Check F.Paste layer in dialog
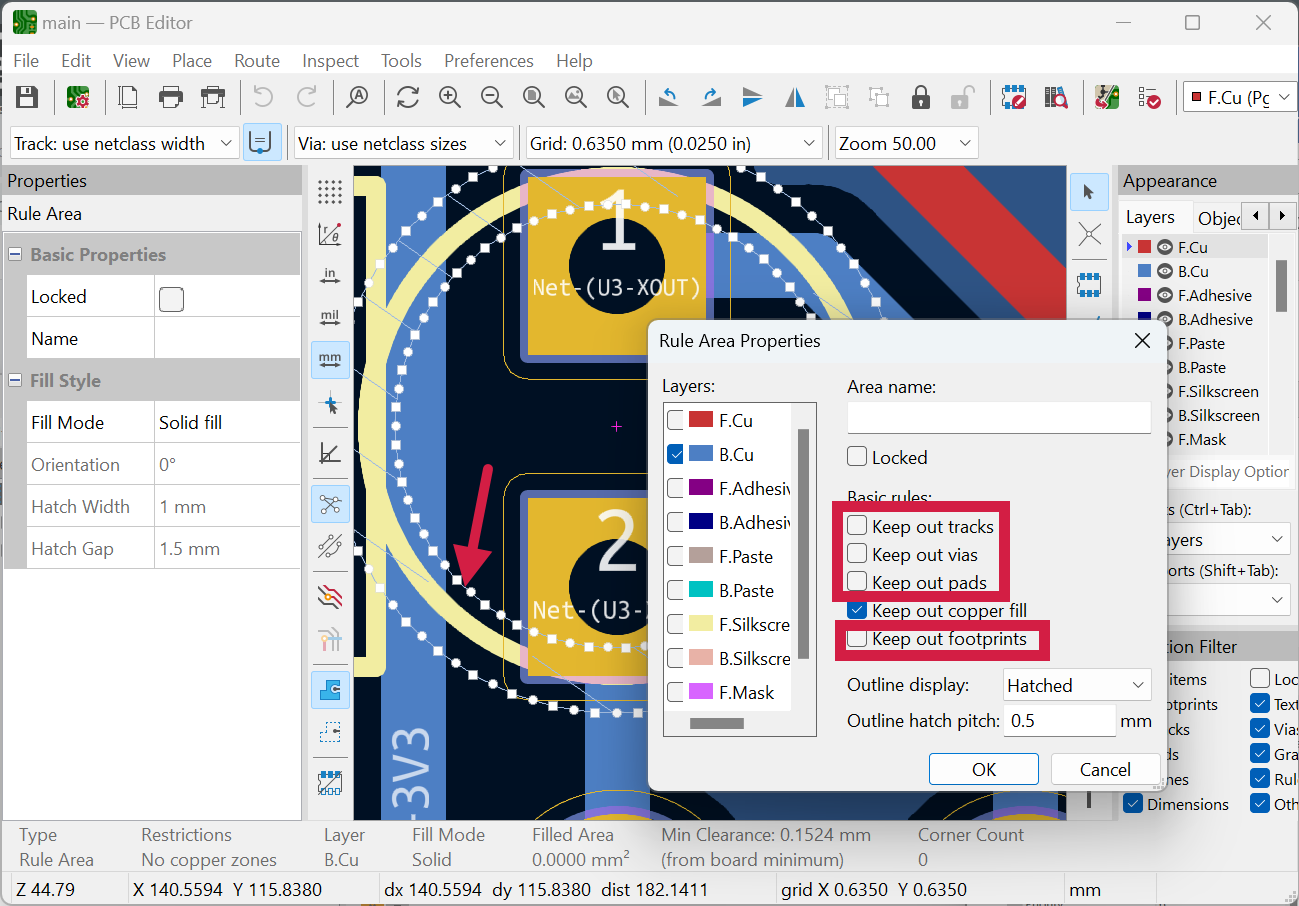The height and width of the screenshot is (906, 1299). (676, 556)
